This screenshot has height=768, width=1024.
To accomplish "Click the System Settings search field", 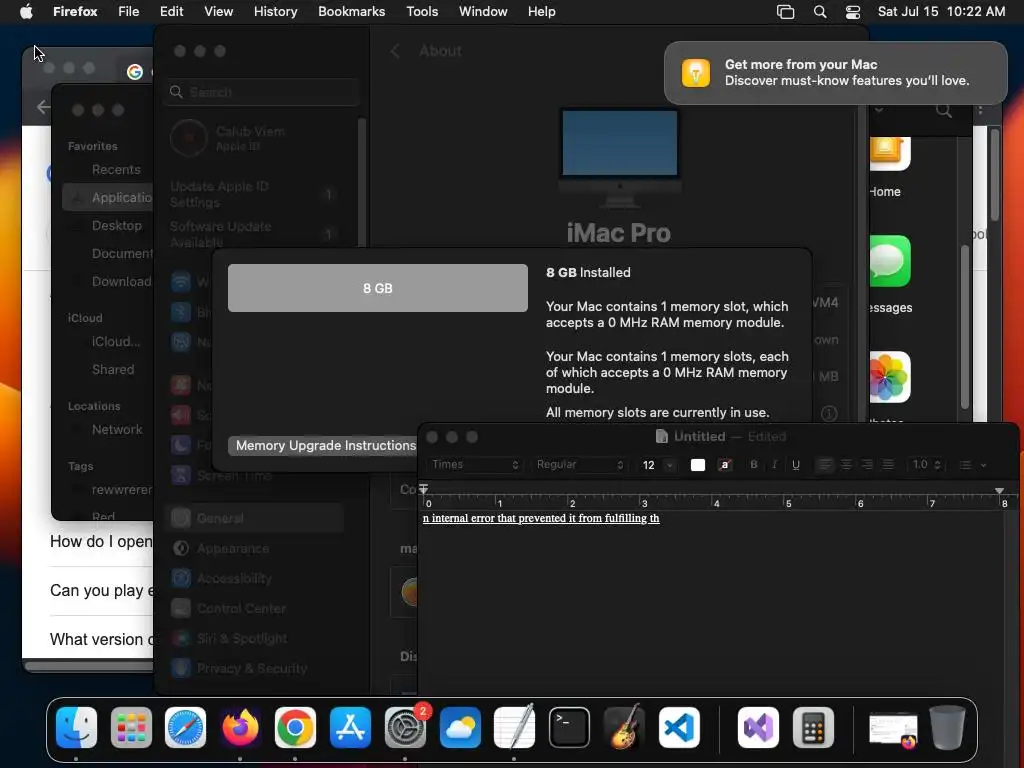I will (262, 92).
